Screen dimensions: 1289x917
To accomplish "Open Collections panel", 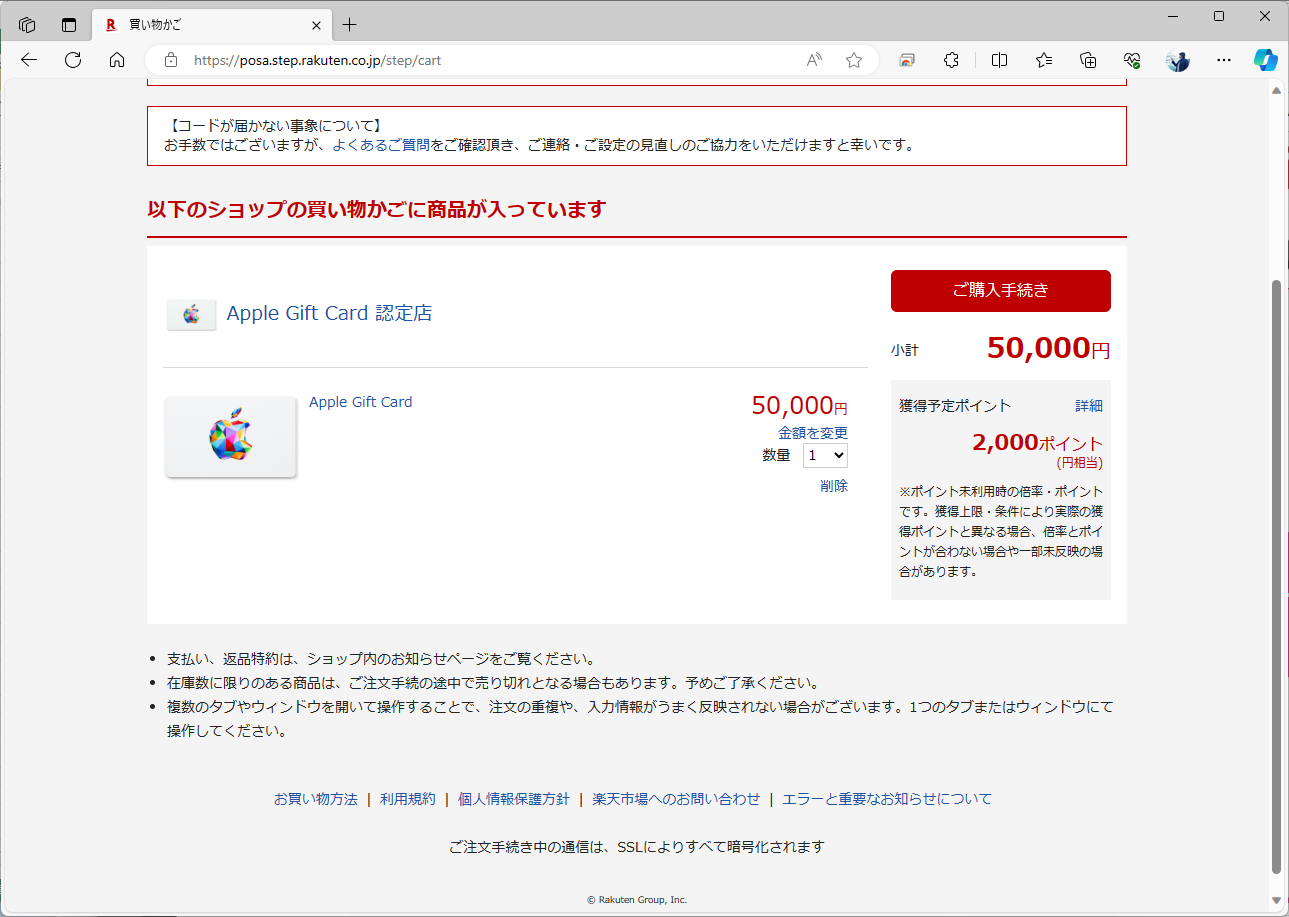I will click(x=1089, y=60).
